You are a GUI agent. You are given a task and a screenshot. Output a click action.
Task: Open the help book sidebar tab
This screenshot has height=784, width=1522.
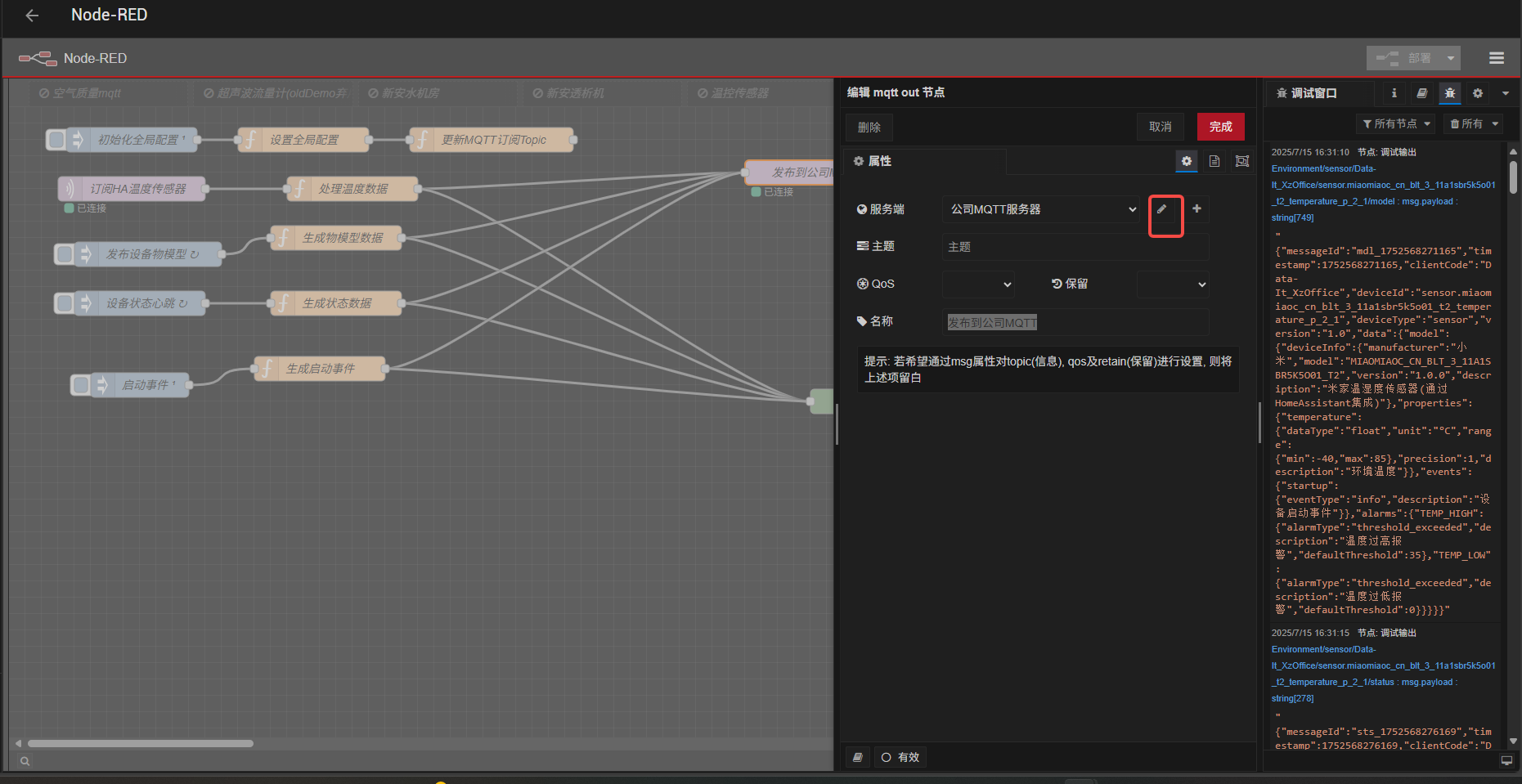(x=1422, y=93)
